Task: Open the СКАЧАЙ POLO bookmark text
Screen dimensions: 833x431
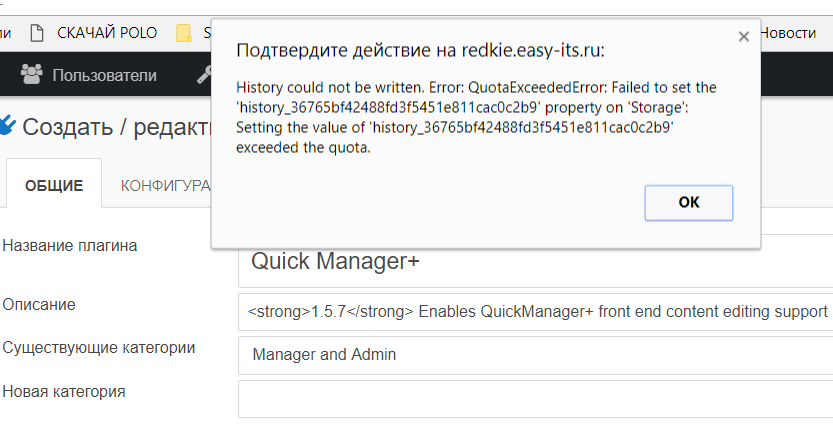Action: tap(107, 33)
